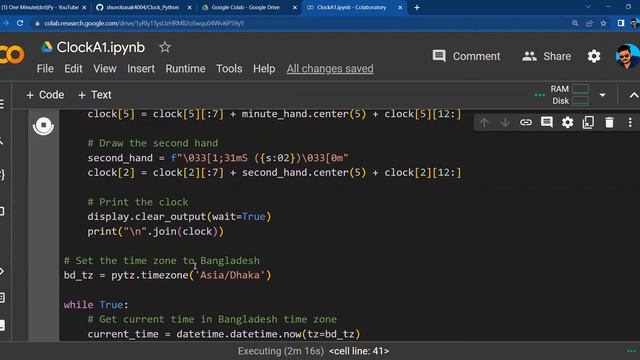Open a new browser tab

pyautogui.click(x=417, y=7)
